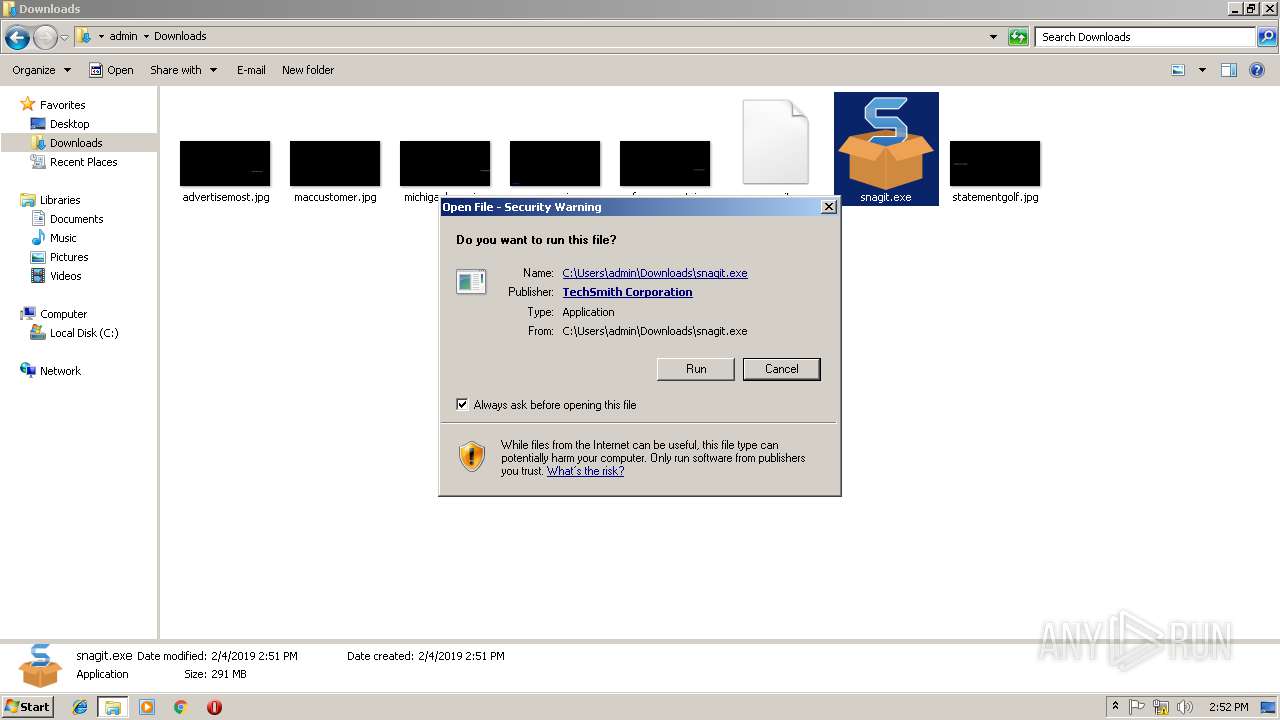Open the Videos library

(65, 276)
